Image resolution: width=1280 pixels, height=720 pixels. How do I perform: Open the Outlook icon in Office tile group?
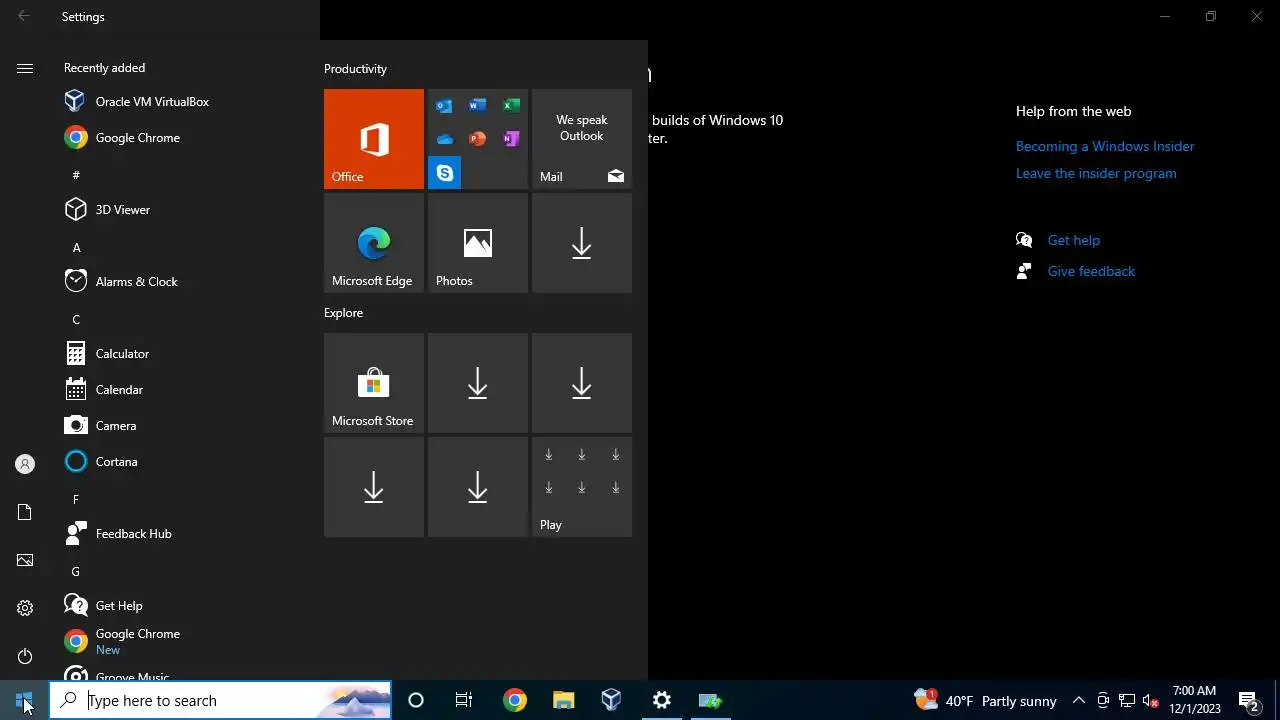tap(444, 106)
